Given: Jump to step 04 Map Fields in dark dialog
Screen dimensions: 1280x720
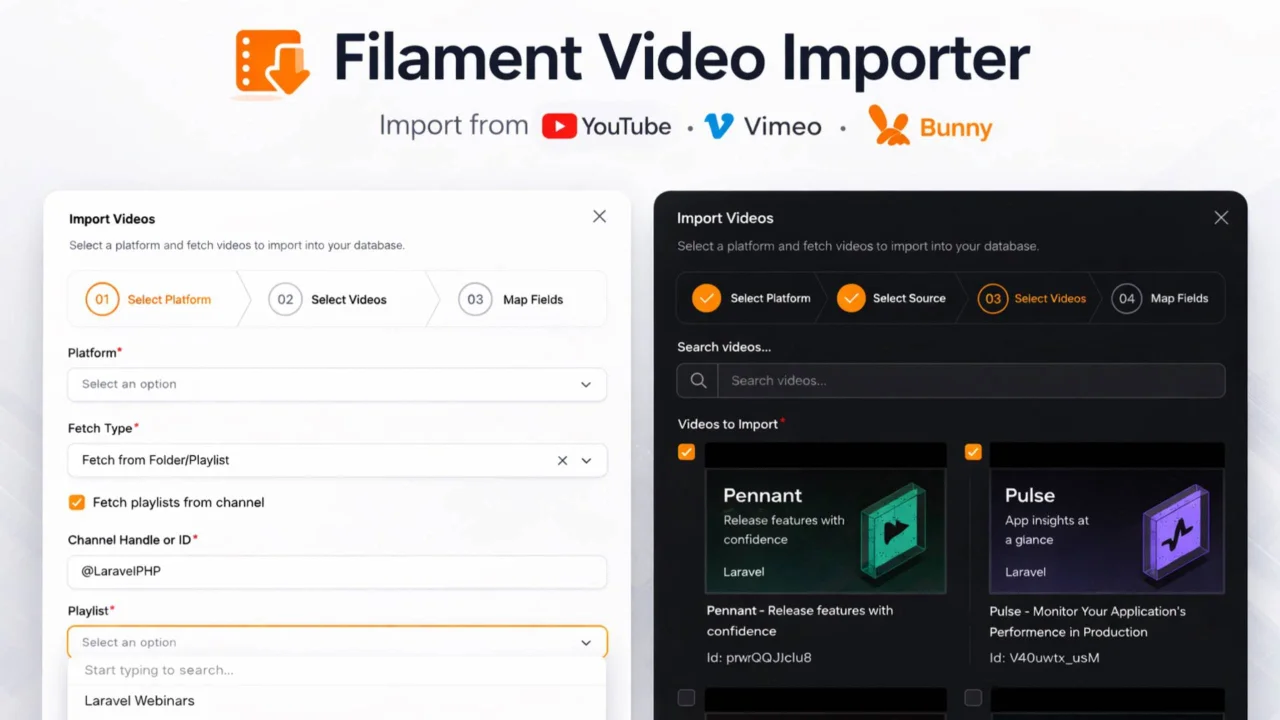Looking at the screenshot, I should click(x=1160, y=298).
